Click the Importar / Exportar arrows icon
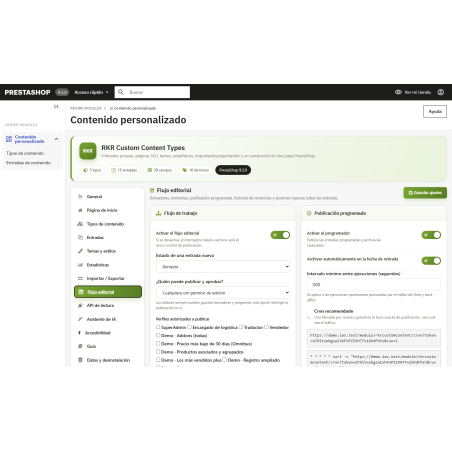This screenshot has width=452, height=452. pyautogui.click(x=80, y=278)
